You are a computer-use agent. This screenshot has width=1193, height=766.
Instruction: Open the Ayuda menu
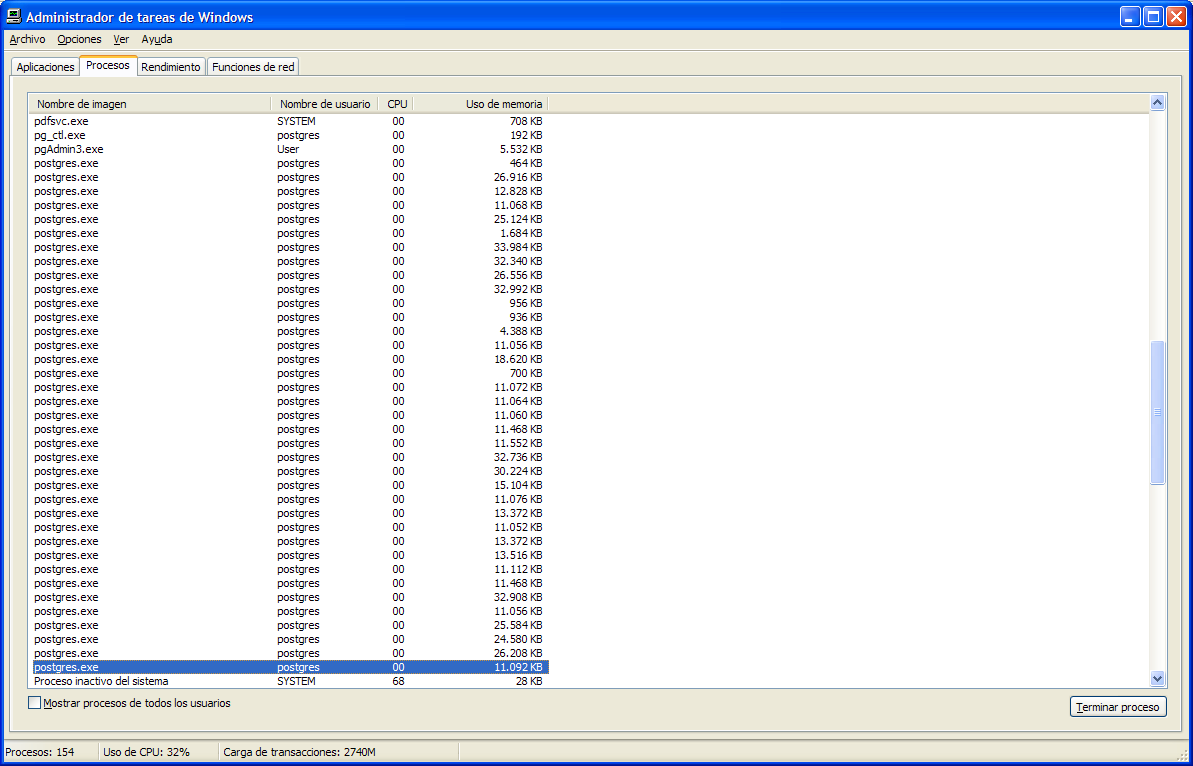[157, 40]
